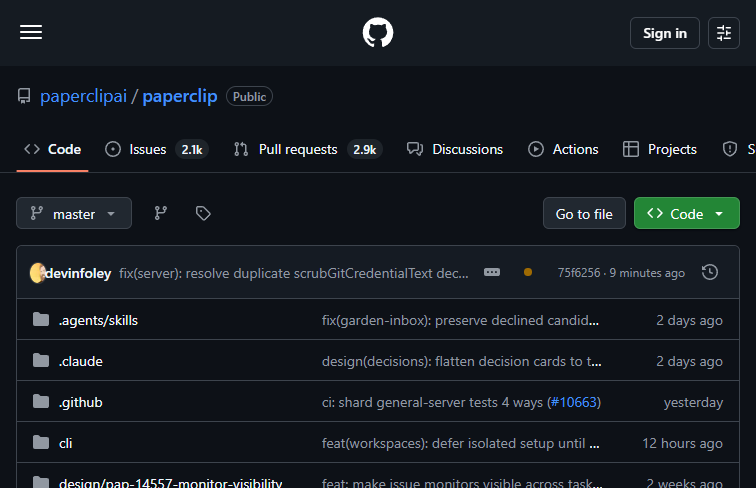
Task: View branches via the branch icon
Action: click(161, 213)
